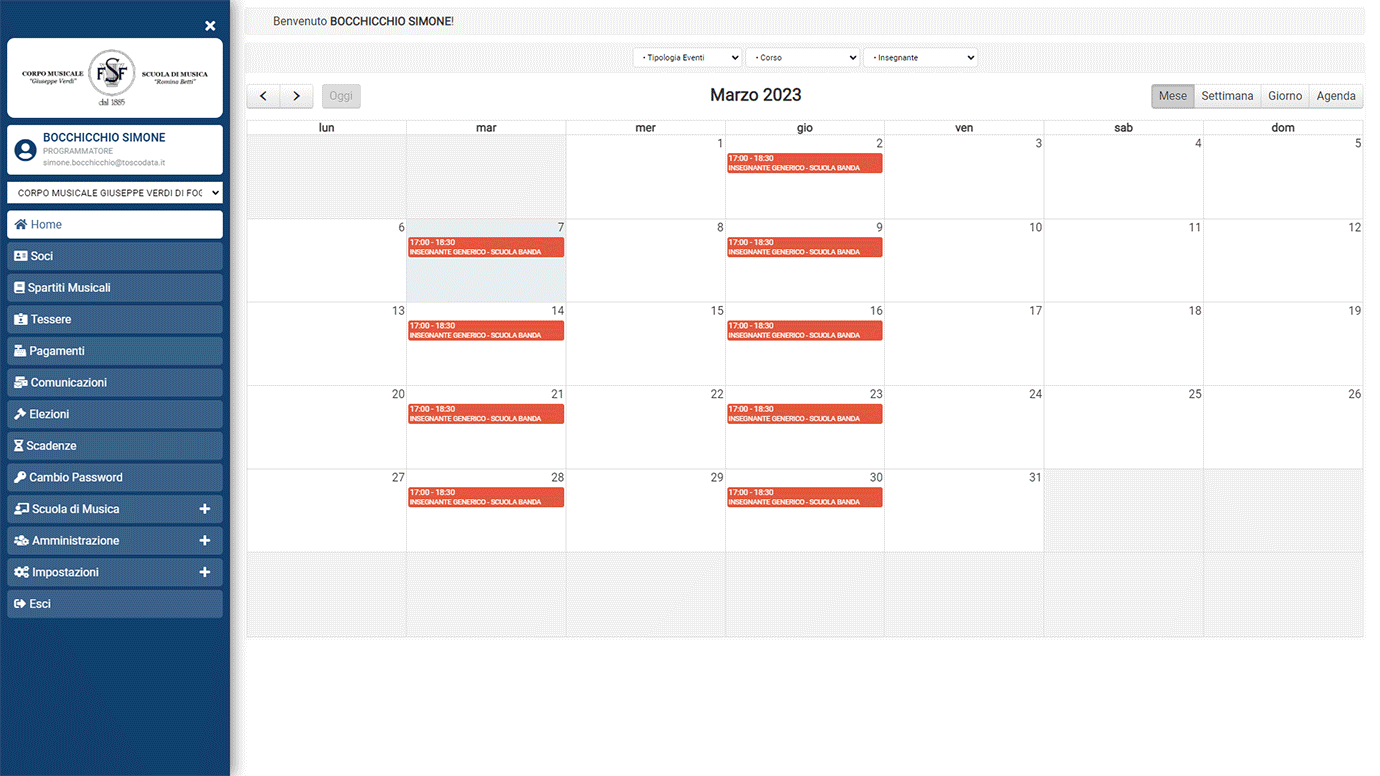This screenshot has height=776, width=1380.
Task: Open the Spartiti Musicali section
Action: pos(114,288)
